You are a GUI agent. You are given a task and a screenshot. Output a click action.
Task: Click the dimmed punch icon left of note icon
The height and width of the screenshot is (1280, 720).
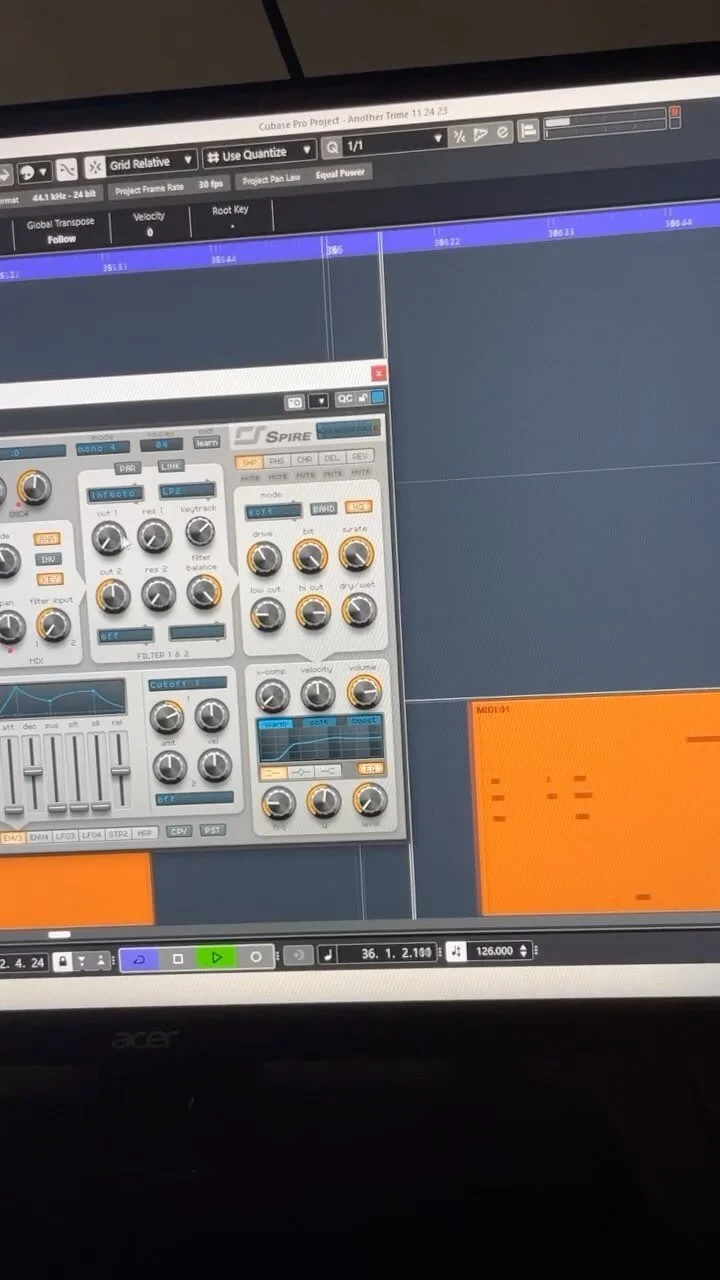coord(297,956)
